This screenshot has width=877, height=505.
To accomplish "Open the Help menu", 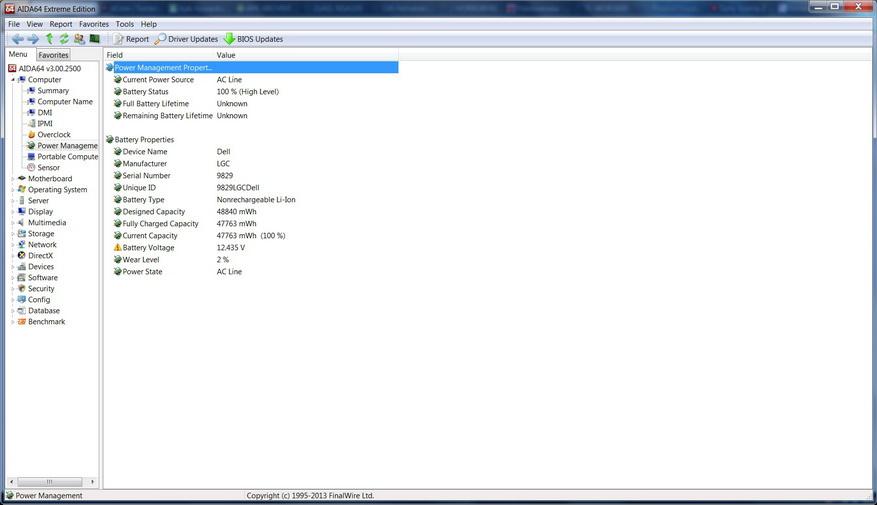I will click(148, 24).
